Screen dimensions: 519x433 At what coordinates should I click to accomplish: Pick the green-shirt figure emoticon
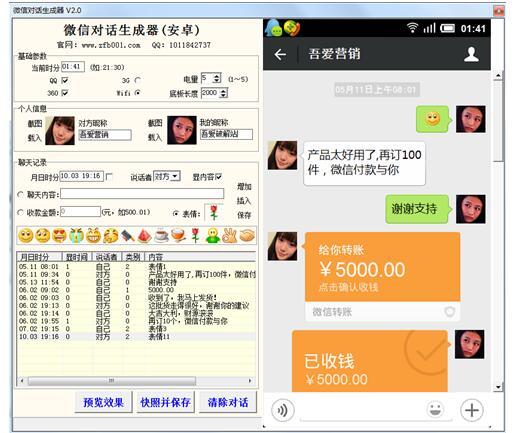click(x=213, y=236)
